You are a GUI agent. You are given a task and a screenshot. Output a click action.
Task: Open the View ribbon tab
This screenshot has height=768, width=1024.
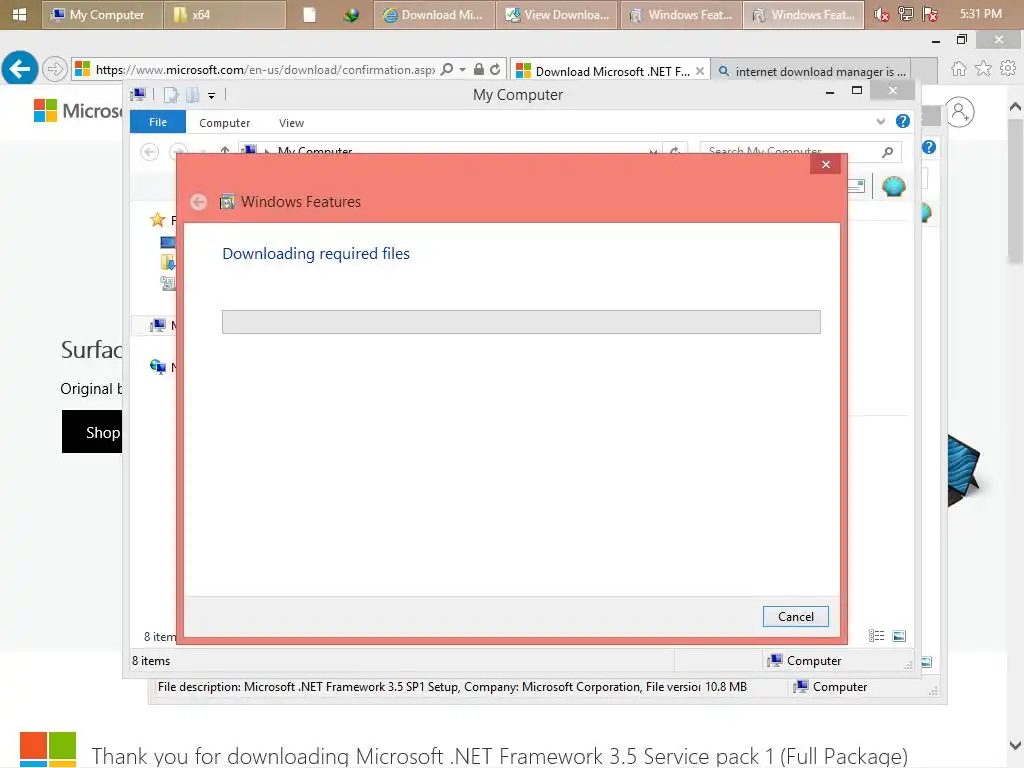pyautogui.click(x=291, y=123)
